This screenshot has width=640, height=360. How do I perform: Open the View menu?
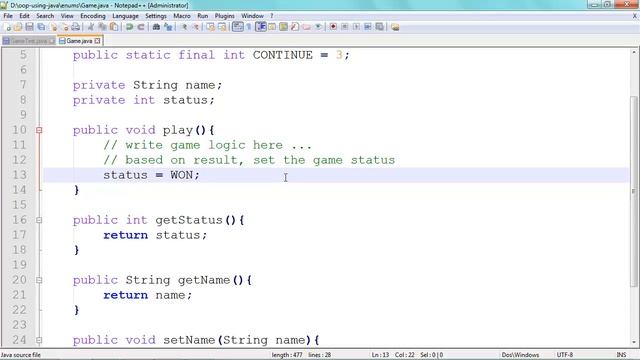[x=67, y=16]
